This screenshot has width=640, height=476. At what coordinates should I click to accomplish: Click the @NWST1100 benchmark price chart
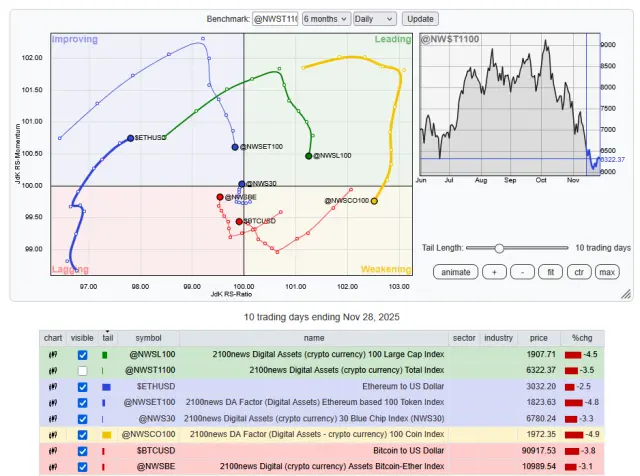tap(510, 105)
